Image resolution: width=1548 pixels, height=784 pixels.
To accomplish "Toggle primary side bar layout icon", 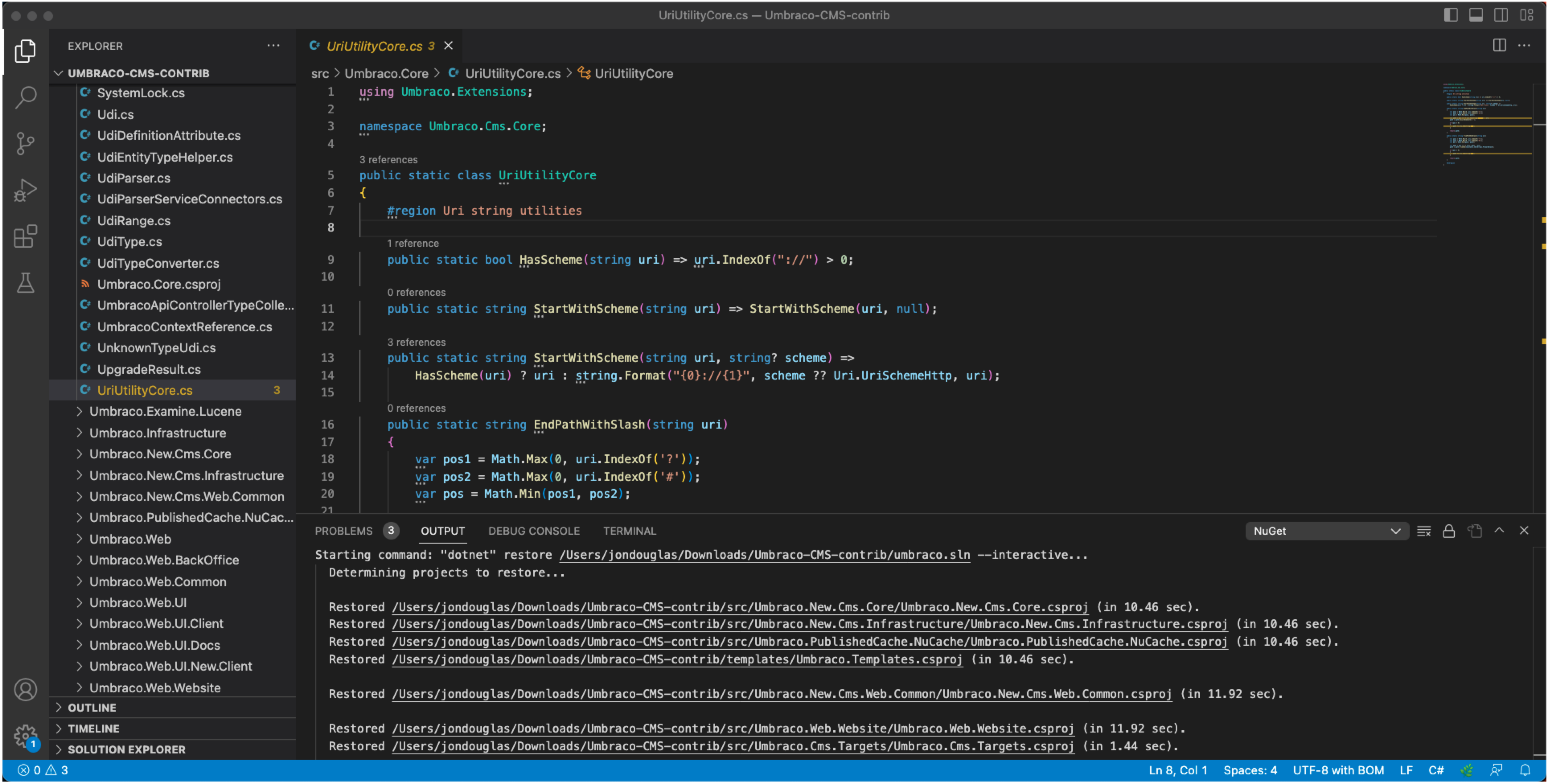I will pyautogui.click(x=1450, y=15).
